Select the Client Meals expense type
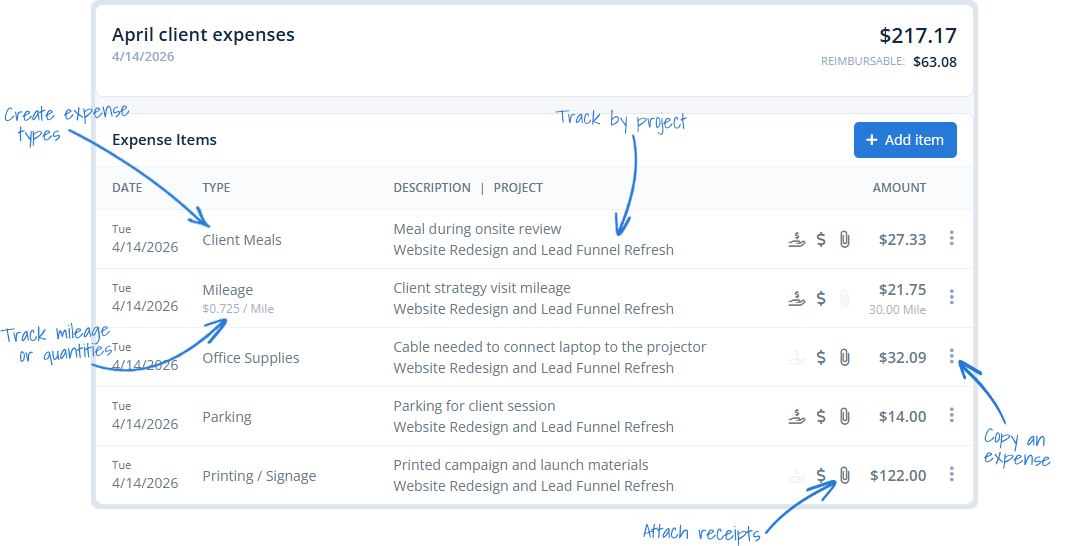1069x546 pixels. point(242,240)
